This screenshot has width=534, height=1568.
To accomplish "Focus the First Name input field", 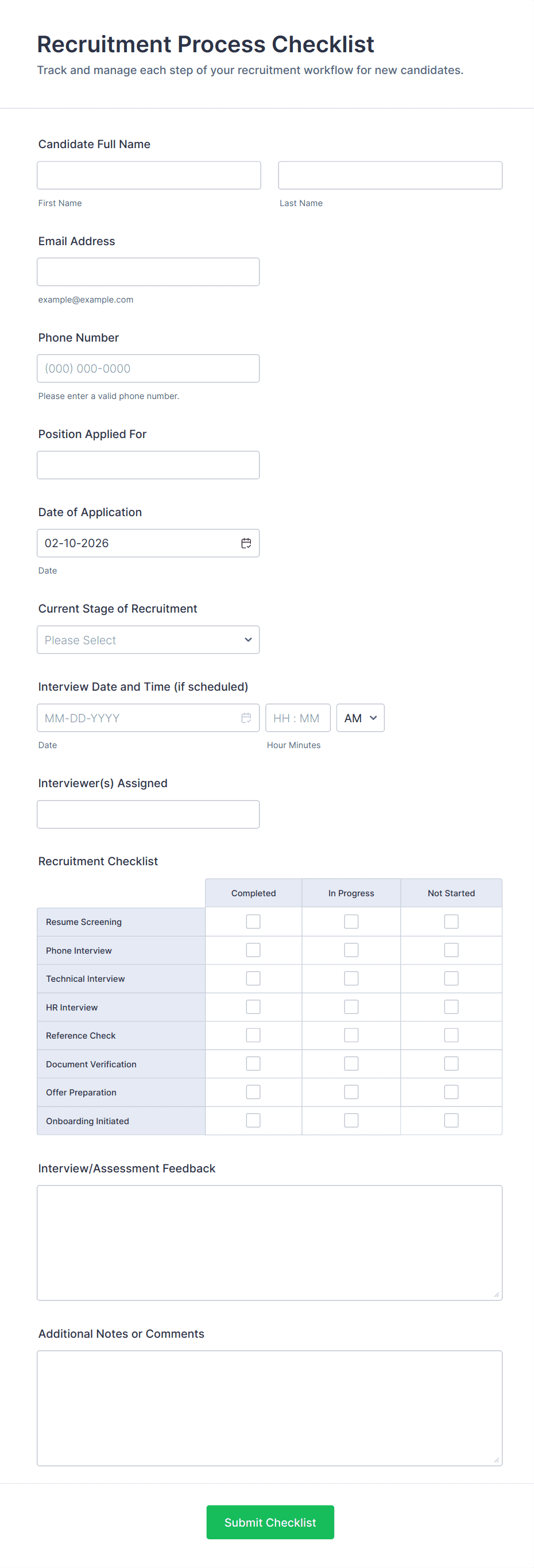I will (x=149, y=175).
